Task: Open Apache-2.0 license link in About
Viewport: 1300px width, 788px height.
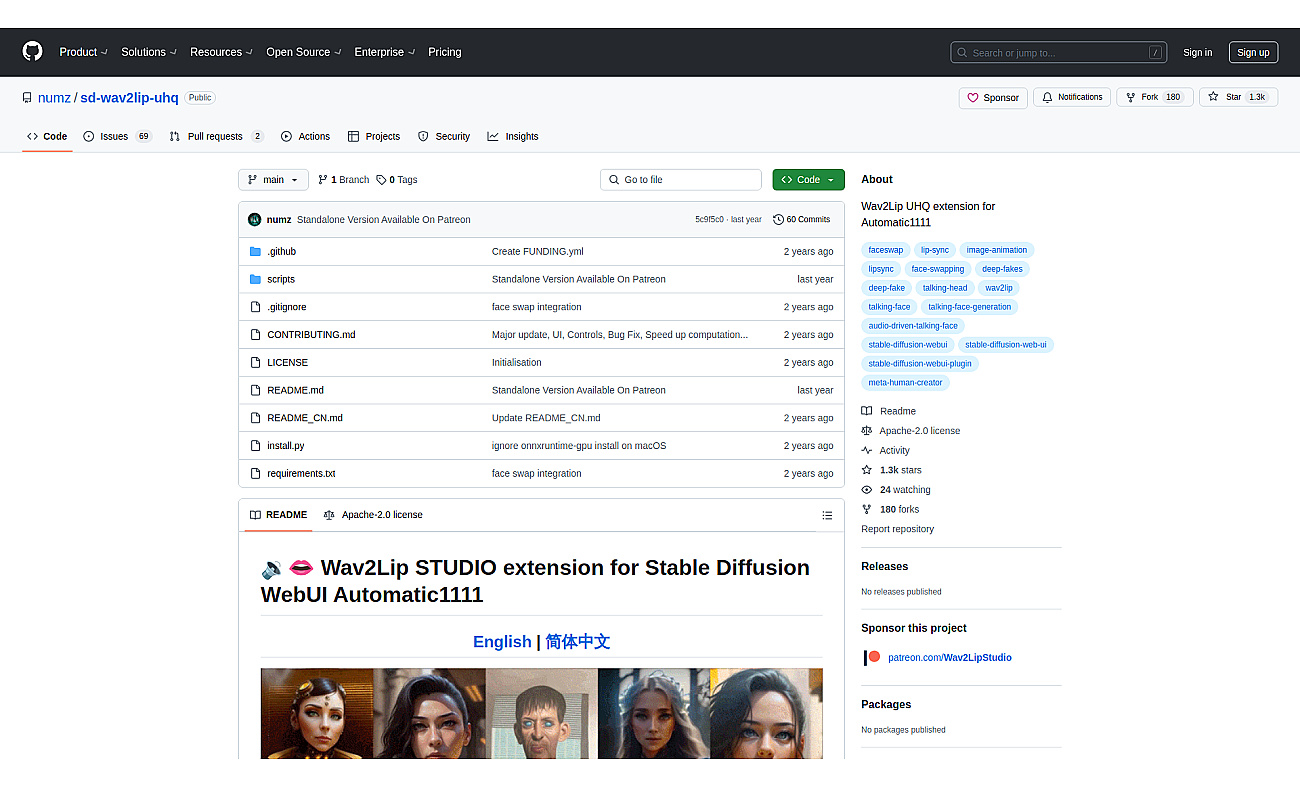Action: pos(911,431)
